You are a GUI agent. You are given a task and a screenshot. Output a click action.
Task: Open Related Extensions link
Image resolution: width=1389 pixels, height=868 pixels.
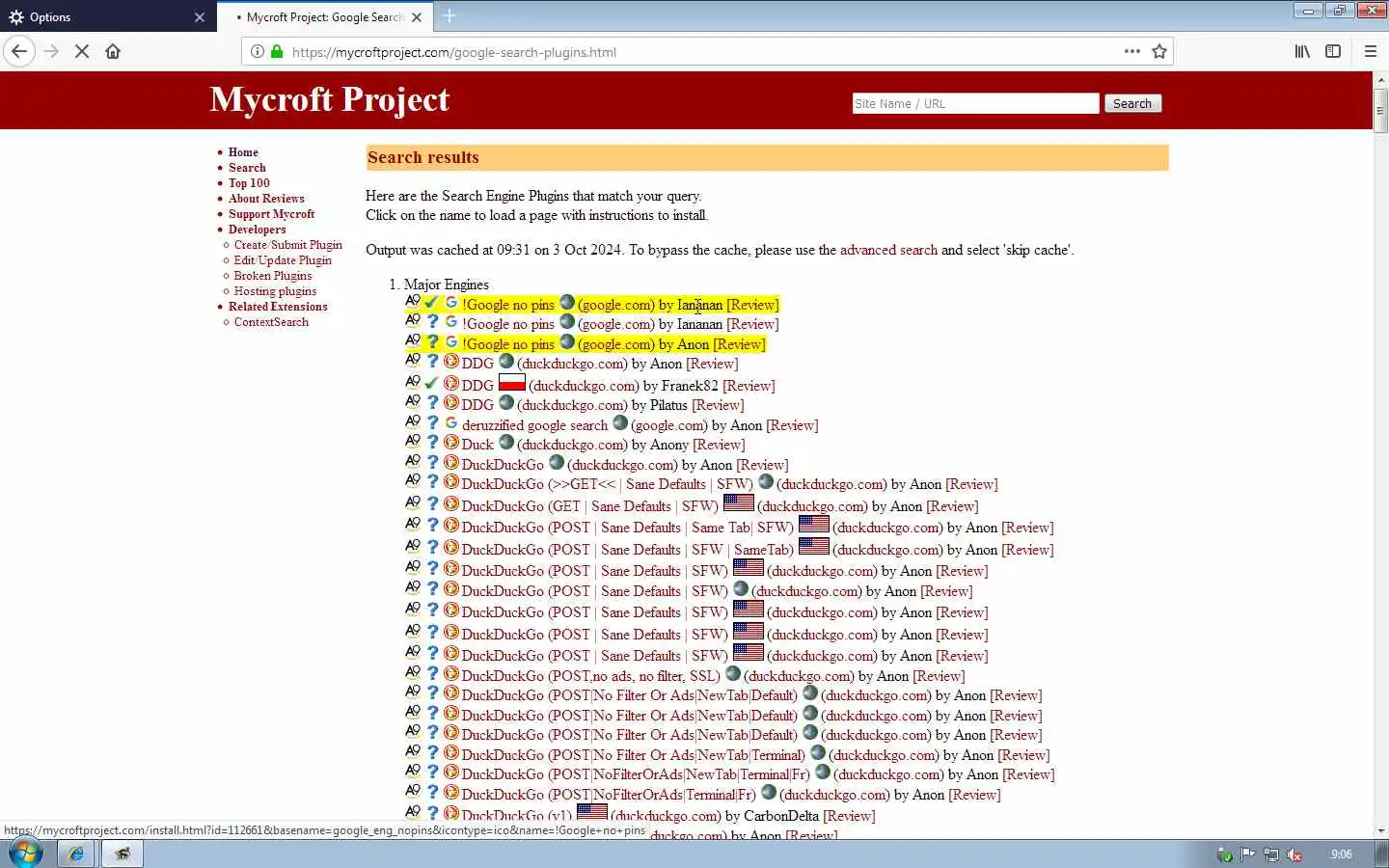pyautogui.click(x=278, y=307)
